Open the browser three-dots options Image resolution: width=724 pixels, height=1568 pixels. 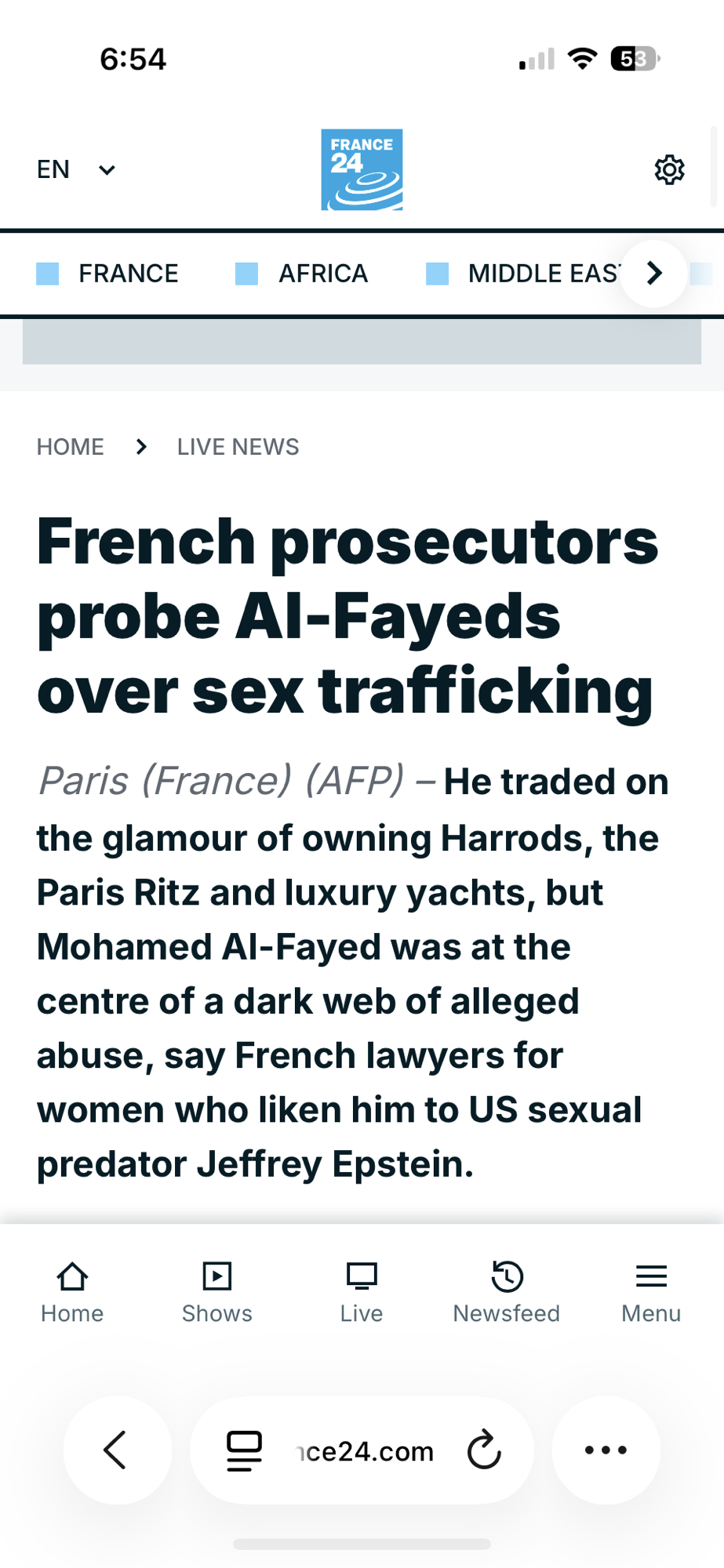(606, 1450)
